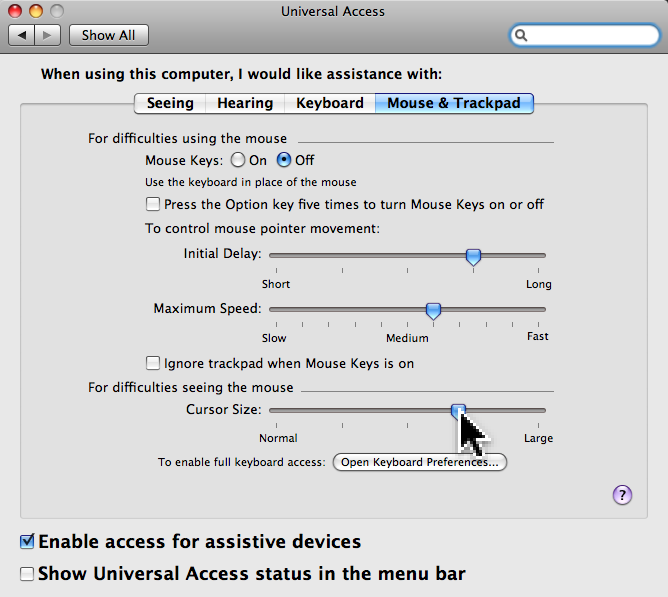Screen dimensions: 668x597
Task: Check Ignore trackpad when Mouse Keys is on
Action: (153, 363)
